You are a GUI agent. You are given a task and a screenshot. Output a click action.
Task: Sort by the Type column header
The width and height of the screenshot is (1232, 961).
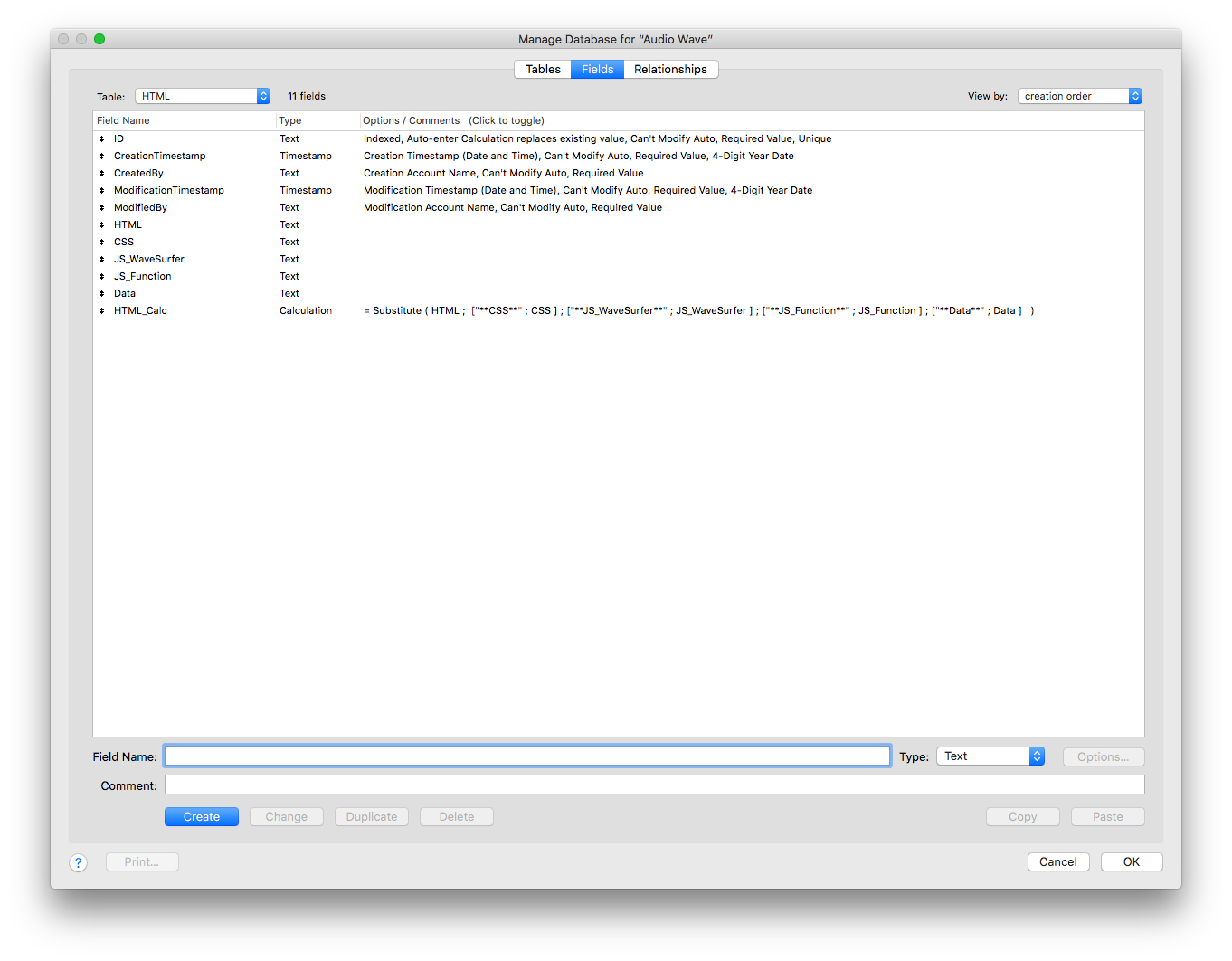317,120
